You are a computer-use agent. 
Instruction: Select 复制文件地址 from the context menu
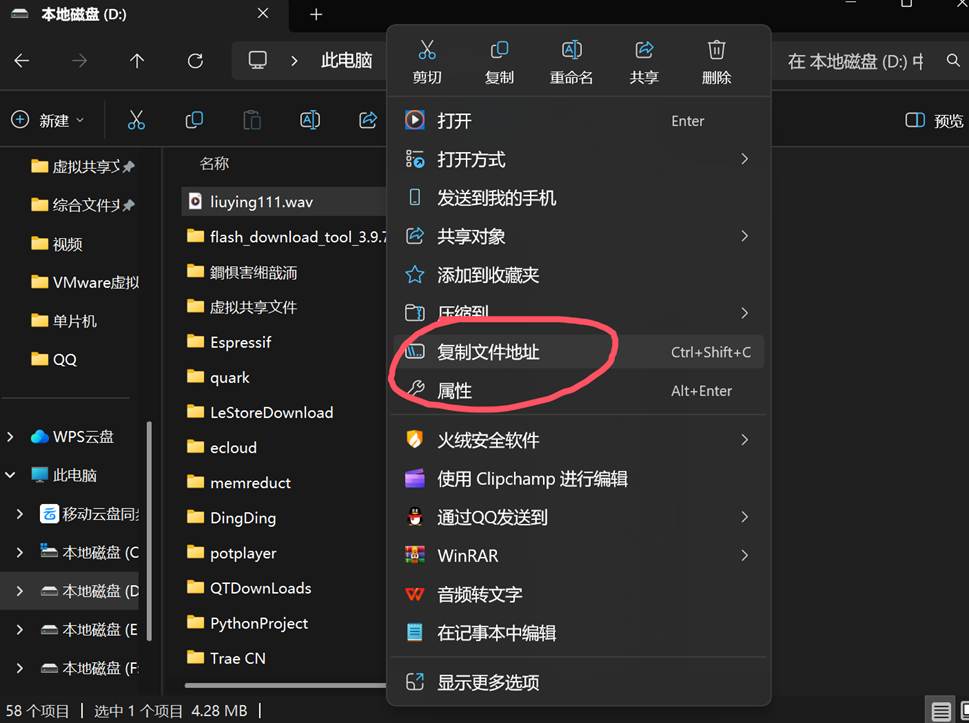[x=488, y=352]
